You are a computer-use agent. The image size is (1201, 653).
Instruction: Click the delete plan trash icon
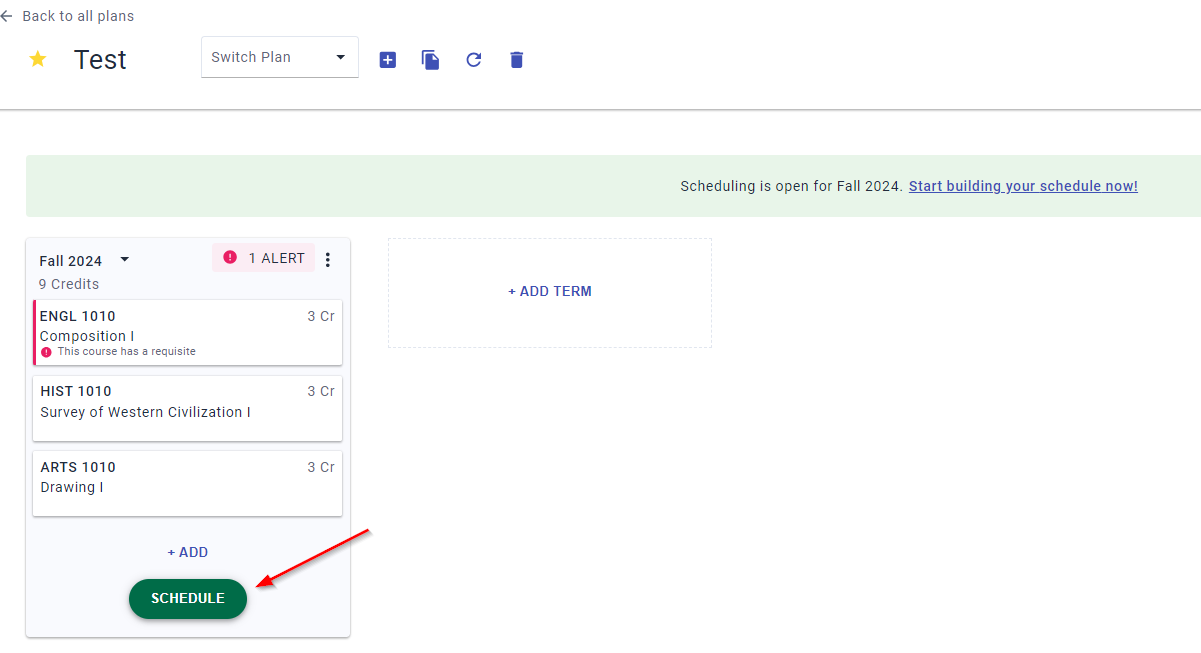point(516,60)
